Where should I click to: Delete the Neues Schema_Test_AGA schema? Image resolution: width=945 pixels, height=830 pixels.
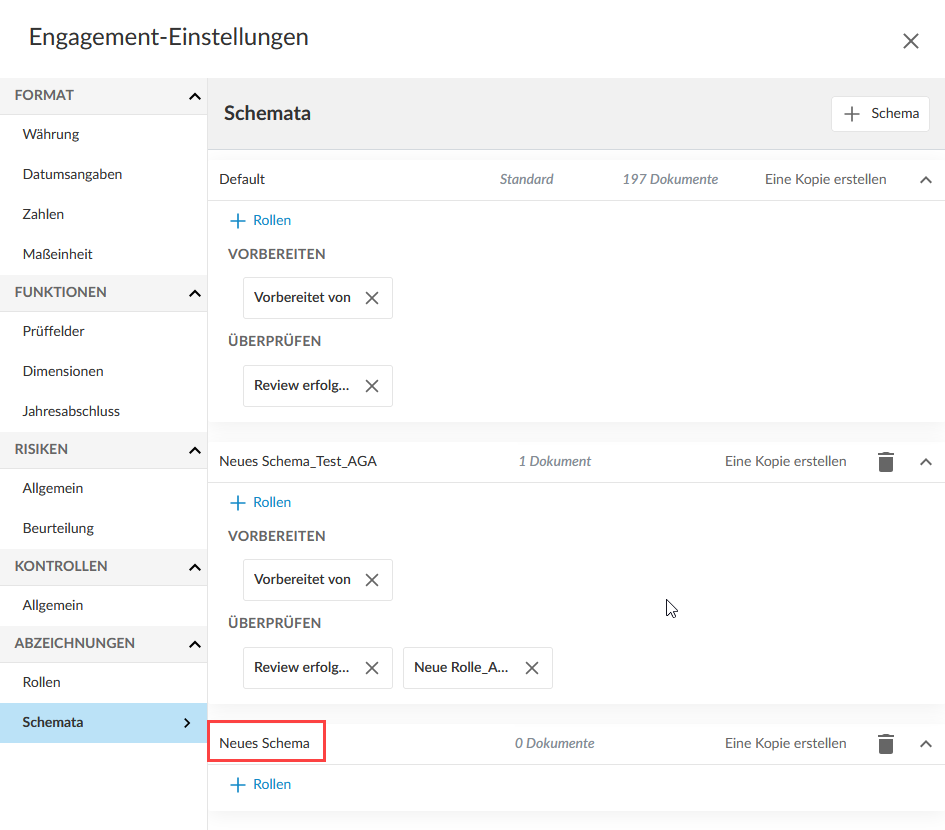[885, 462]
